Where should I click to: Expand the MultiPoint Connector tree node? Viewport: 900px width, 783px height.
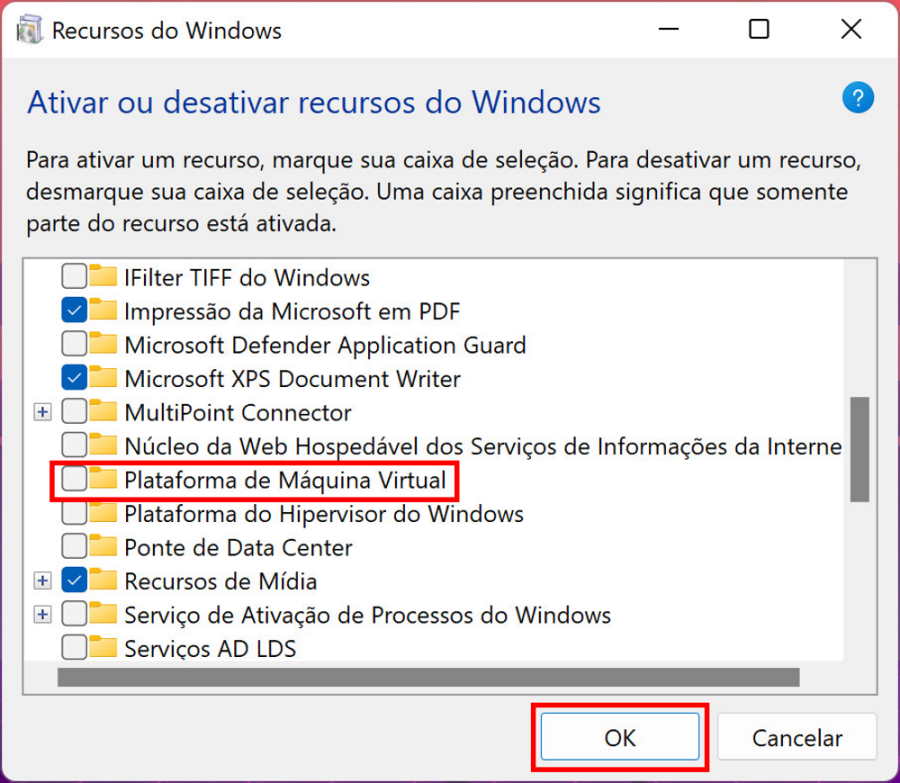tap(42, 412)
